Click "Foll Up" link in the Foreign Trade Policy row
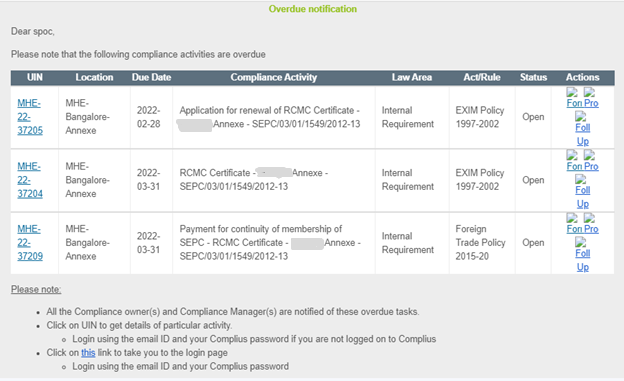 click(x=583, y=260)
